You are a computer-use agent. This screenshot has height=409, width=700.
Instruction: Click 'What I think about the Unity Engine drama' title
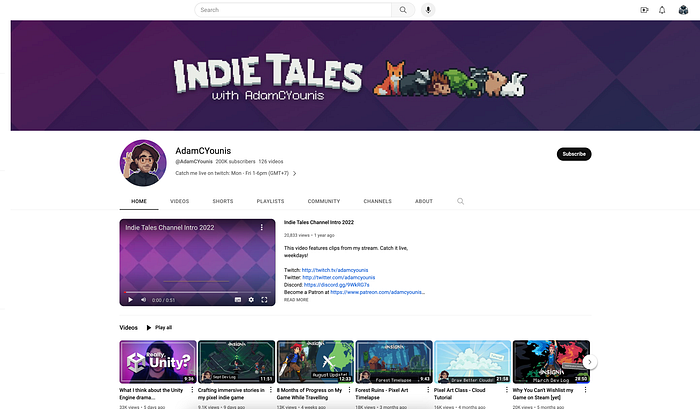(x=151, y=394)
